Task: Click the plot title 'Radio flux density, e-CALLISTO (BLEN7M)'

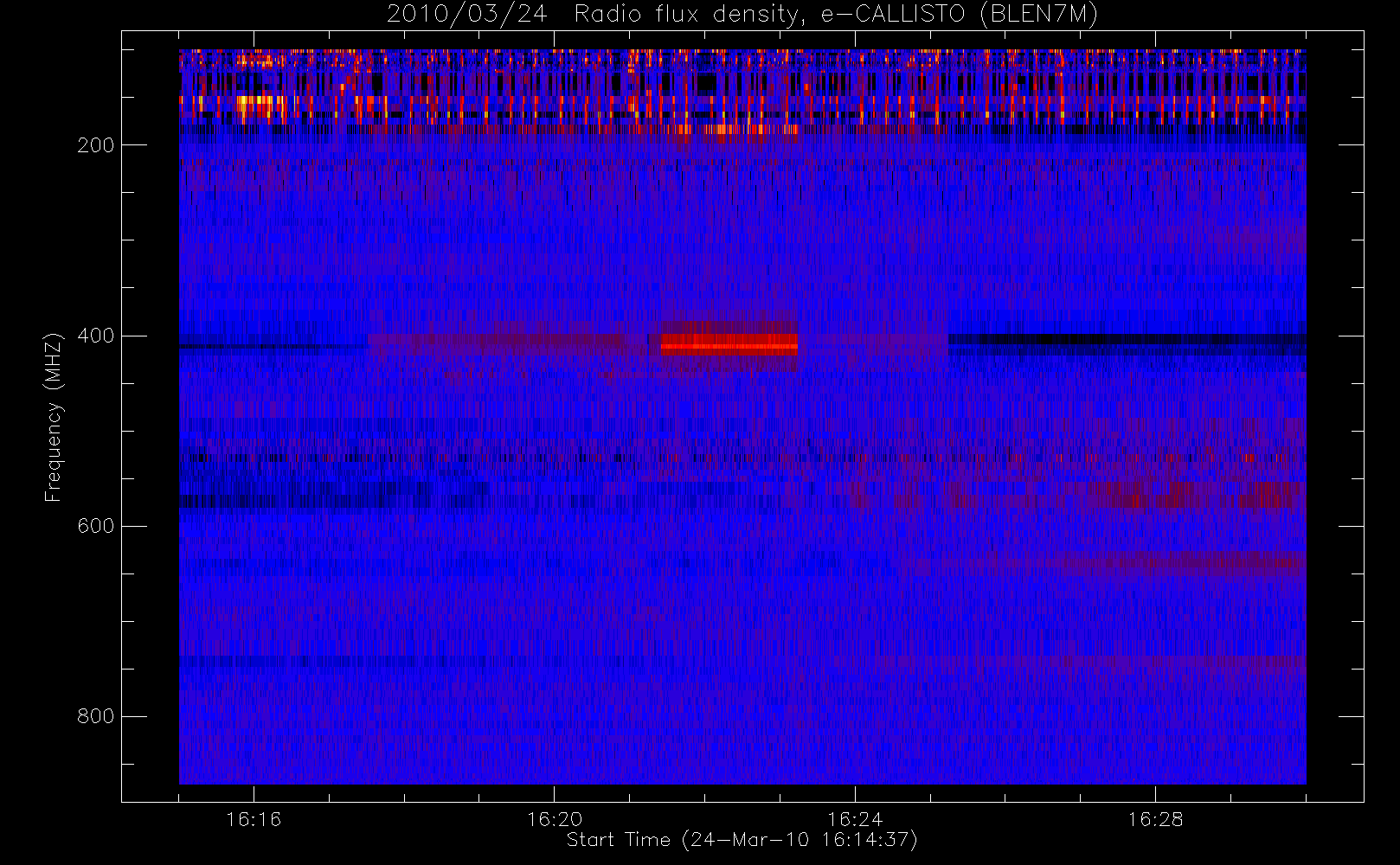Action: (836, 15)
